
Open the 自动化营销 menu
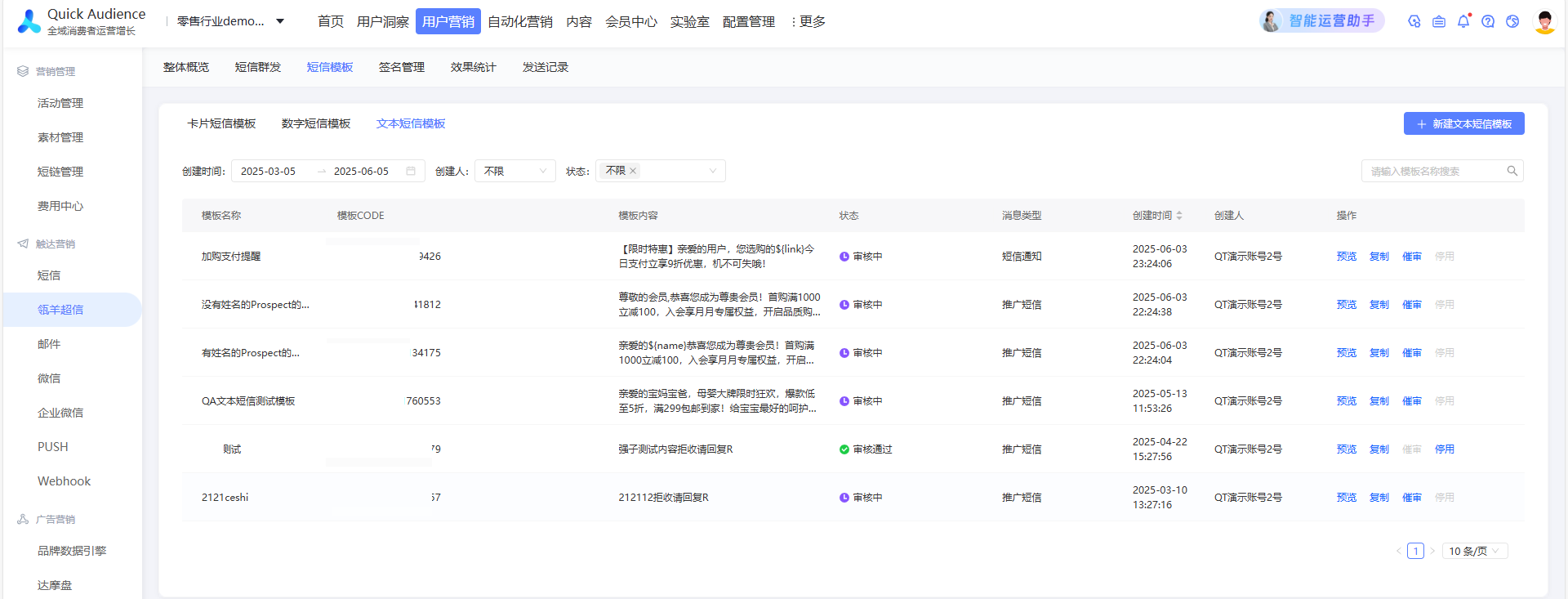point(520,21)
